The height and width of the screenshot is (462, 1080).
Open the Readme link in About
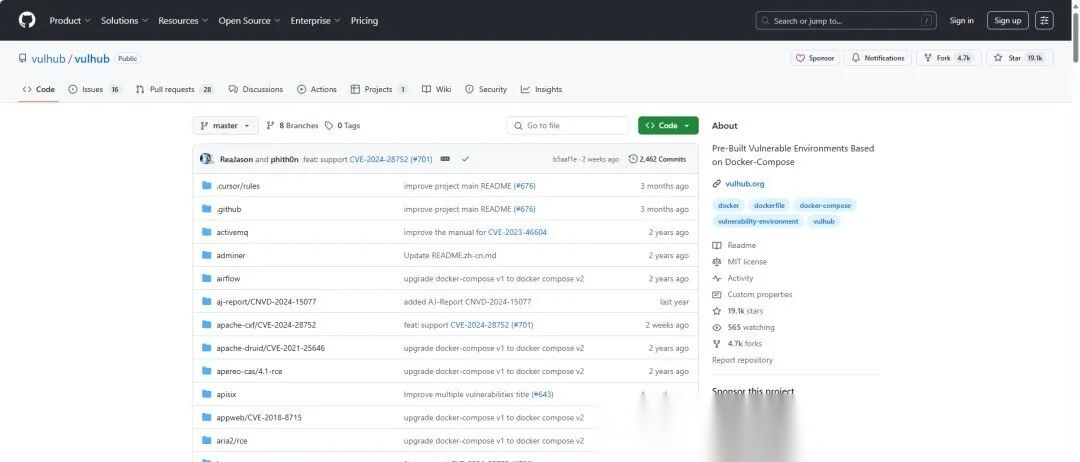point(734,246)
